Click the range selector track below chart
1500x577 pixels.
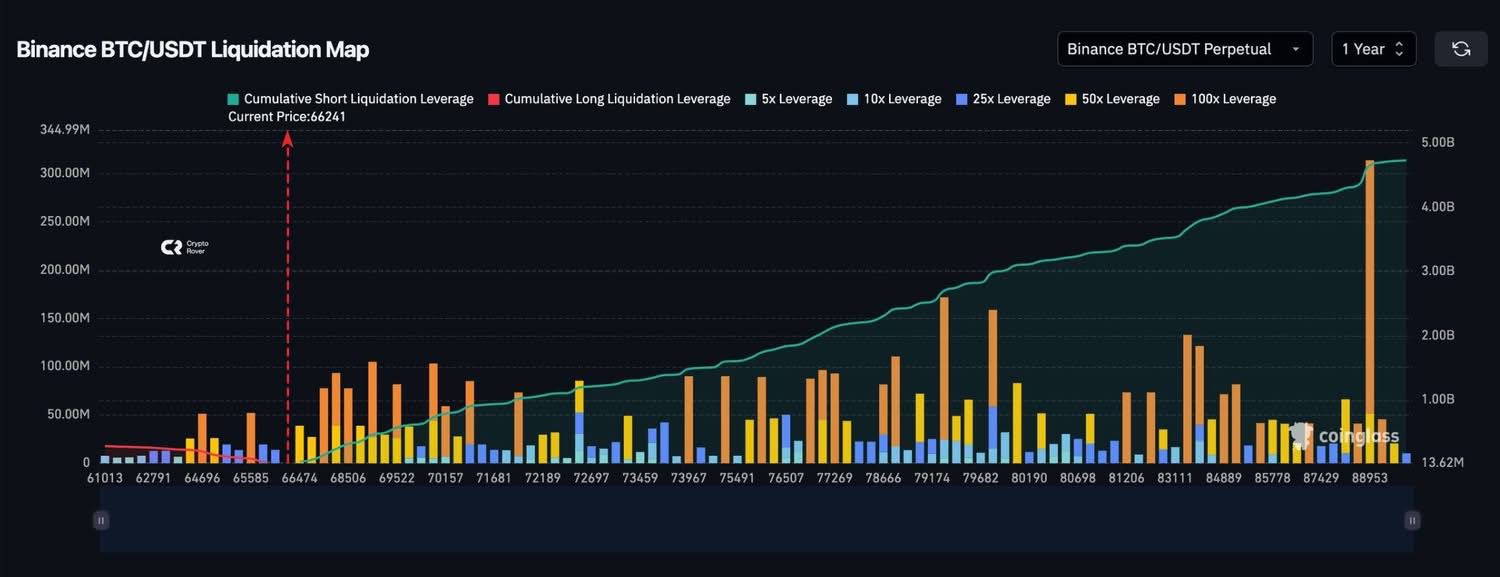pyautogui.click(x=756, y=520)
